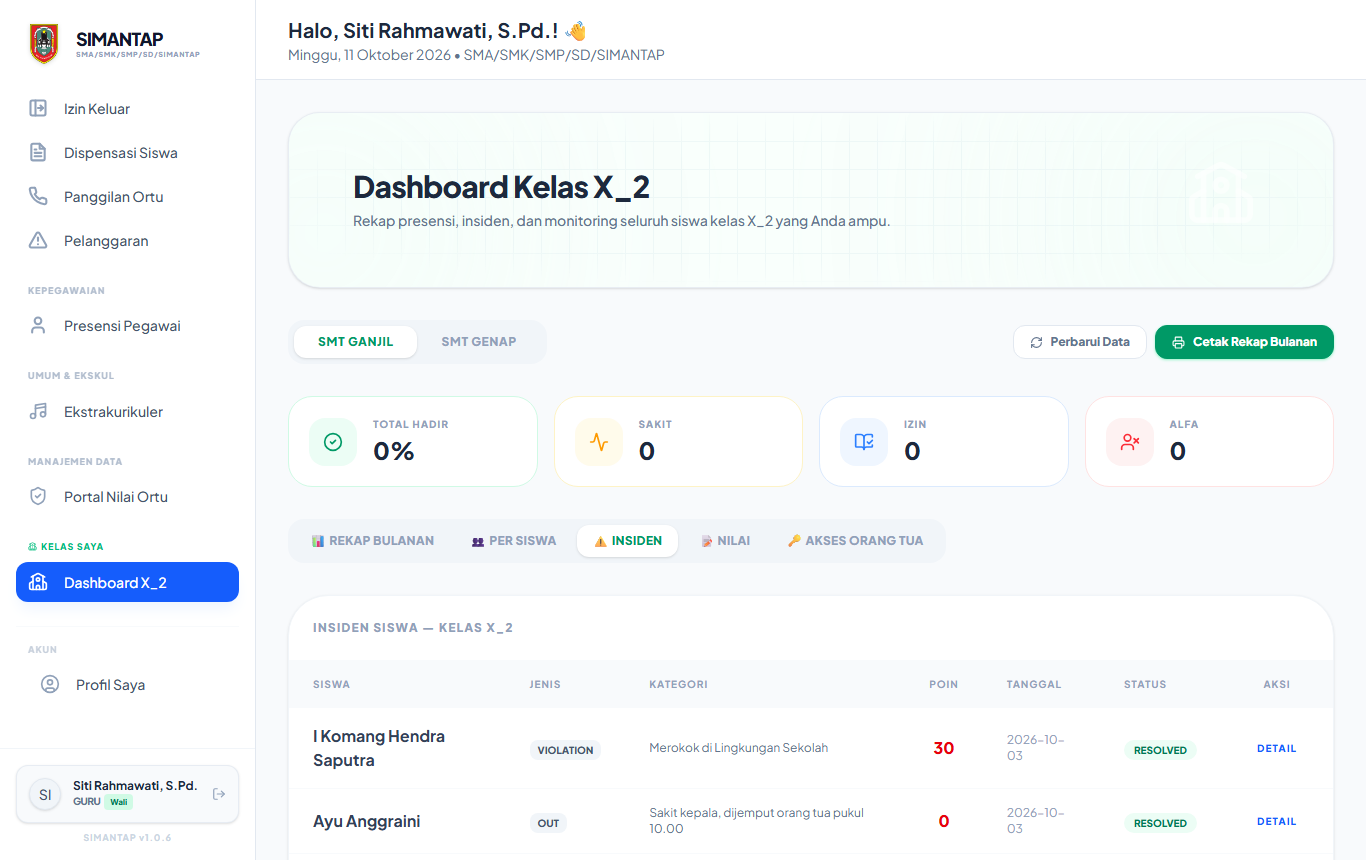Click the Ekstrakurikuler music note icon
Viewport: 1366px width, 860px height.
click(x=38, y=411)
